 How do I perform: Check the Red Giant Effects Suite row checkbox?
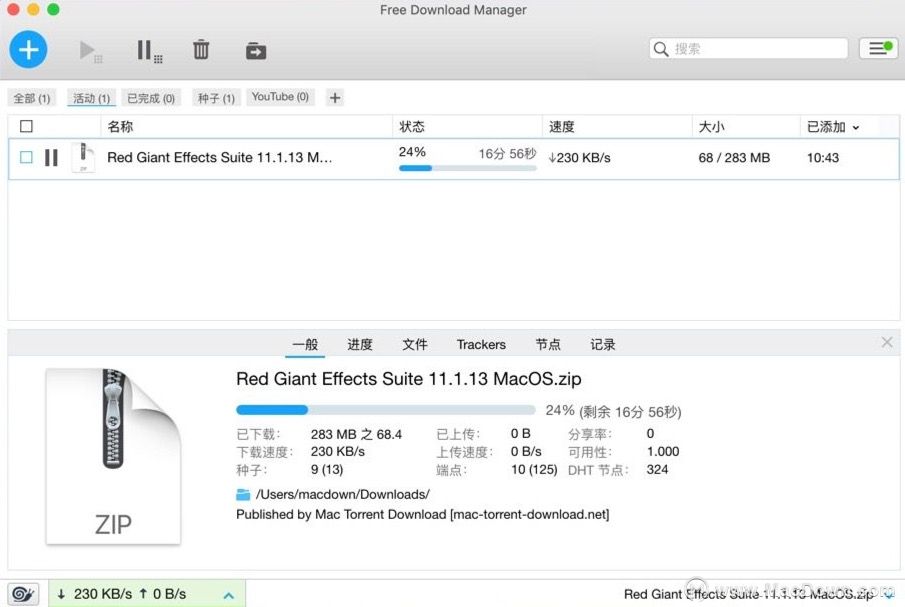(x=26, y=157)
